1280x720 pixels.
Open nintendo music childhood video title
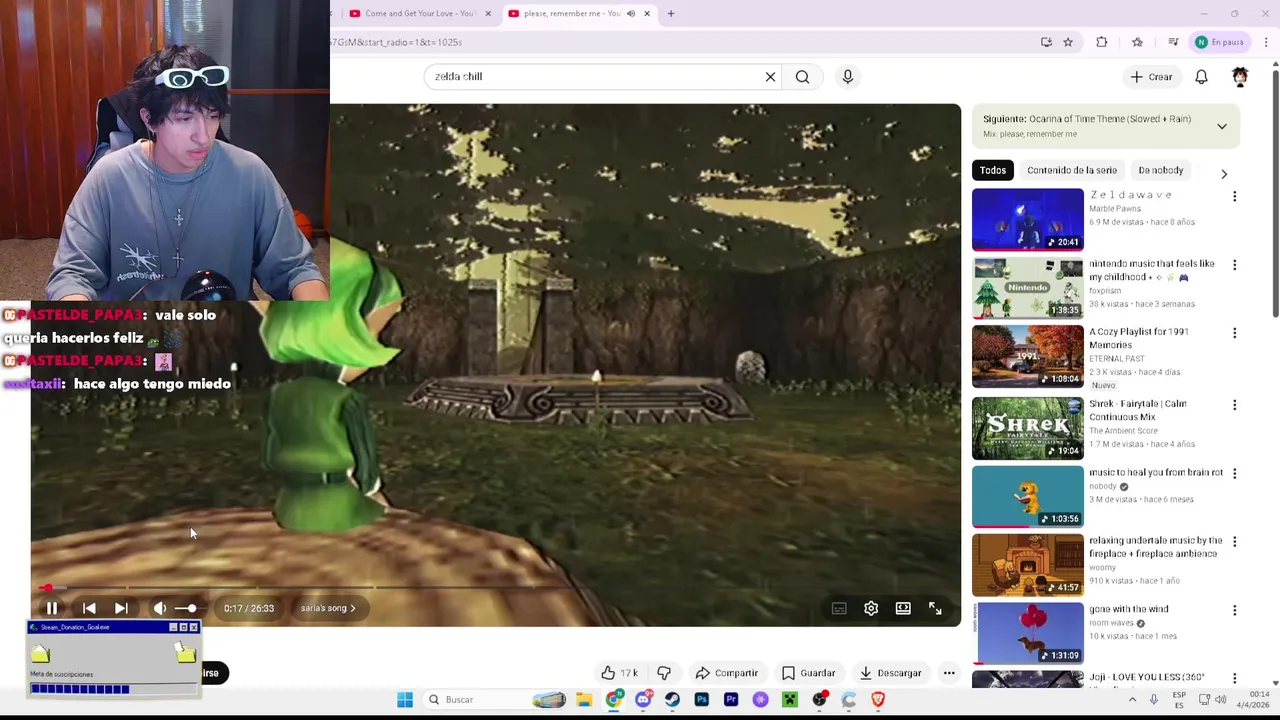1151,270
